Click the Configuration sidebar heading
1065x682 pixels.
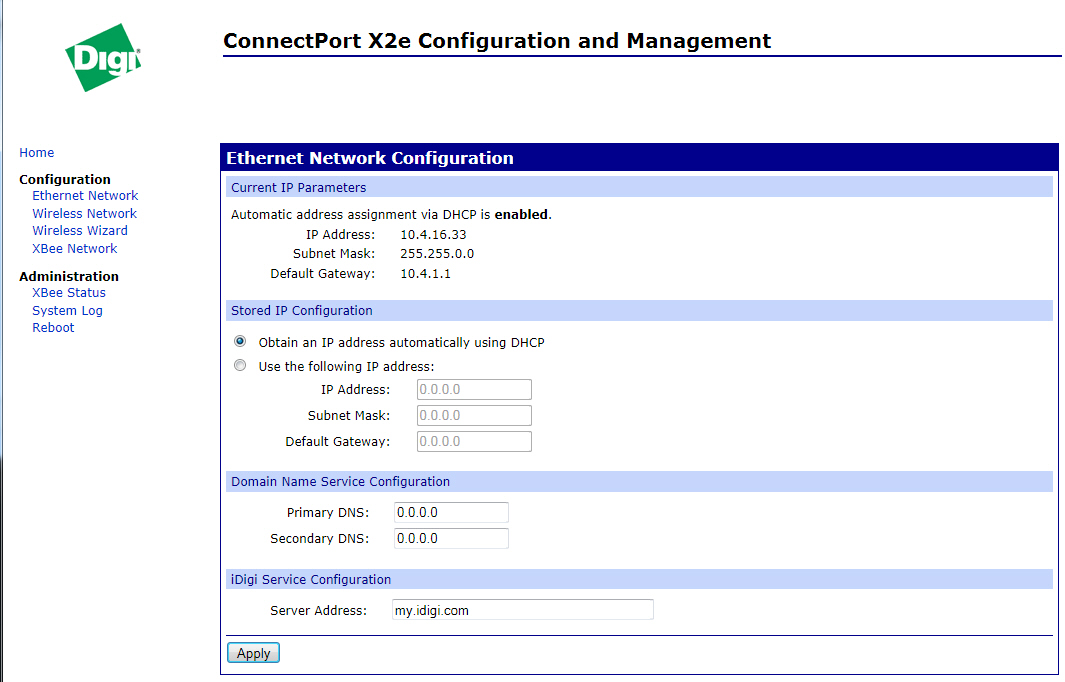pyautogui.click(x=65, y=180)
